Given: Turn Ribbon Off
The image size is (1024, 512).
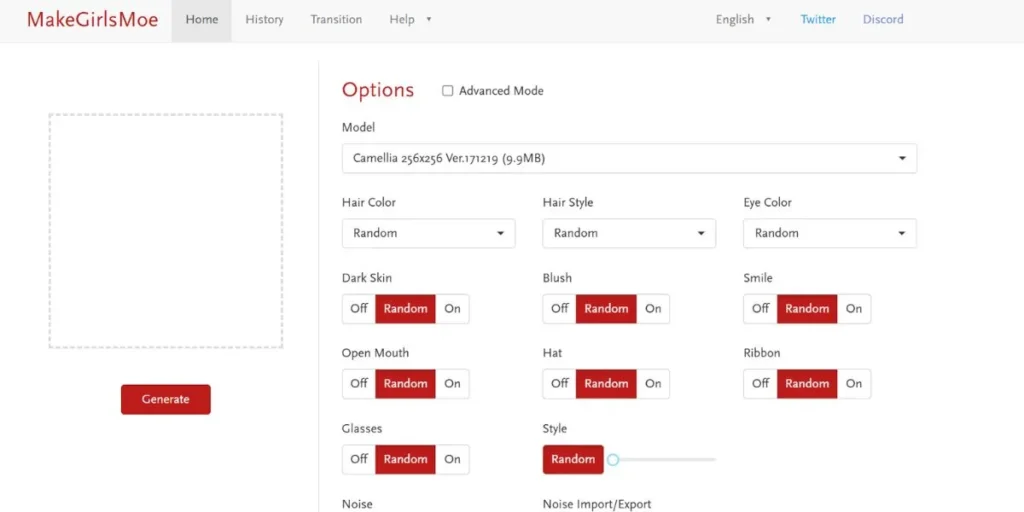Looking at the screenshot, I should click(x=760, y=384).
